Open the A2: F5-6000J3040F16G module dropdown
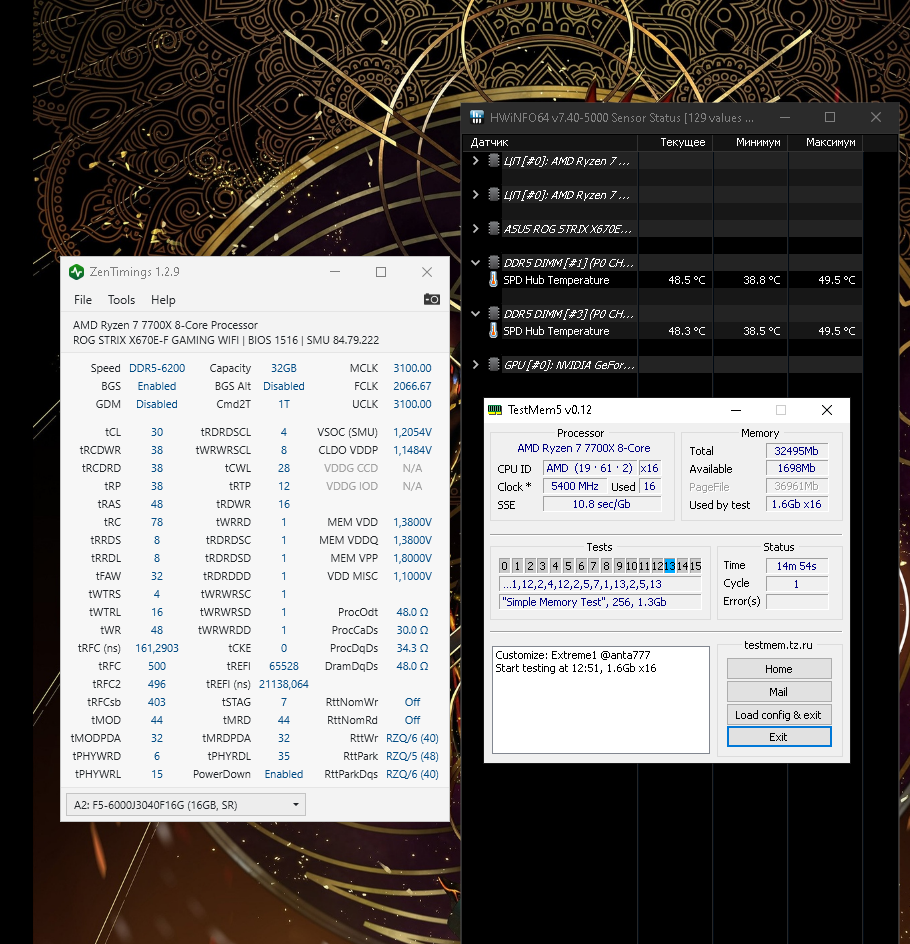 click(185, 805)
